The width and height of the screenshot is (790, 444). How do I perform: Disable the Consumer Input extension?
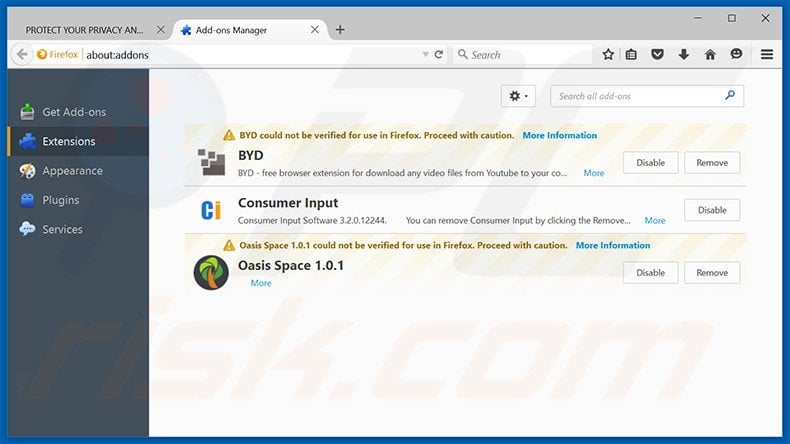tap(712, 210)
